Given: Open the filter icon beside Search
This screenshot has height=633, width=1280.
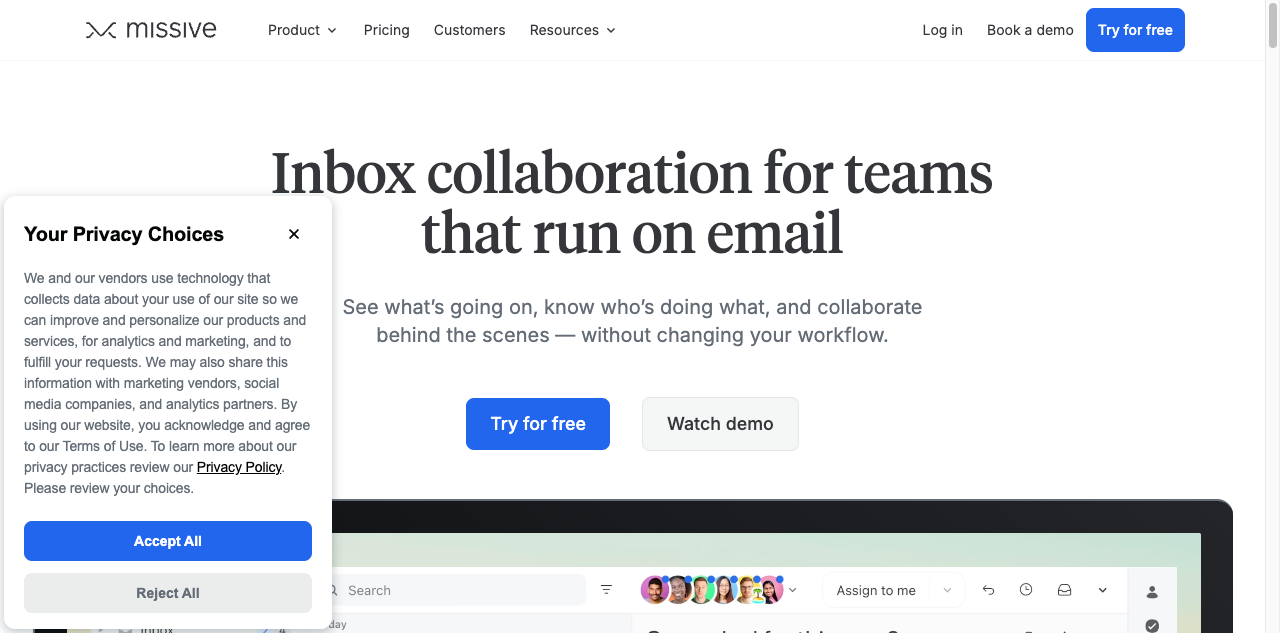Looking at the screenshot, I should tap(606, 590).
